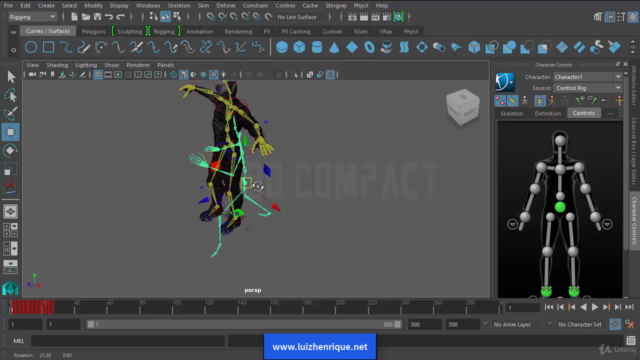Open the Attribute Editor side tab
This screenshot has height=360, width=640.
tap(634, 86)
